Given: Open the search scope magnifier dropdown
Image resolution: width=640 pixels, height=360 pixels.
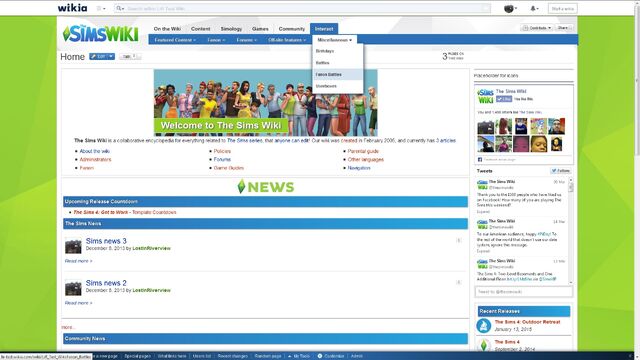Looking at the screenshot, I should tap(120, 8).
